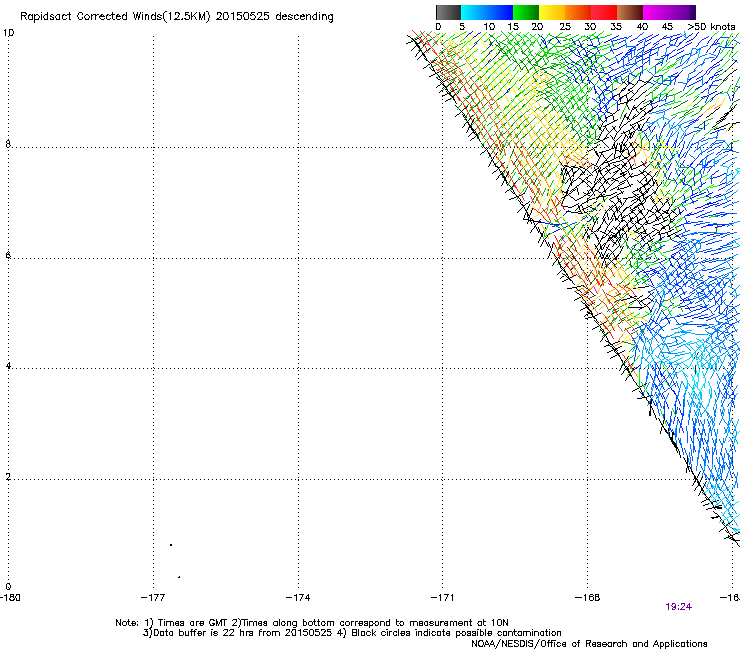Click the yellow 20-25 knots color segment
Image resolution: width=740 pixels, height=650 pixels.
552,12
